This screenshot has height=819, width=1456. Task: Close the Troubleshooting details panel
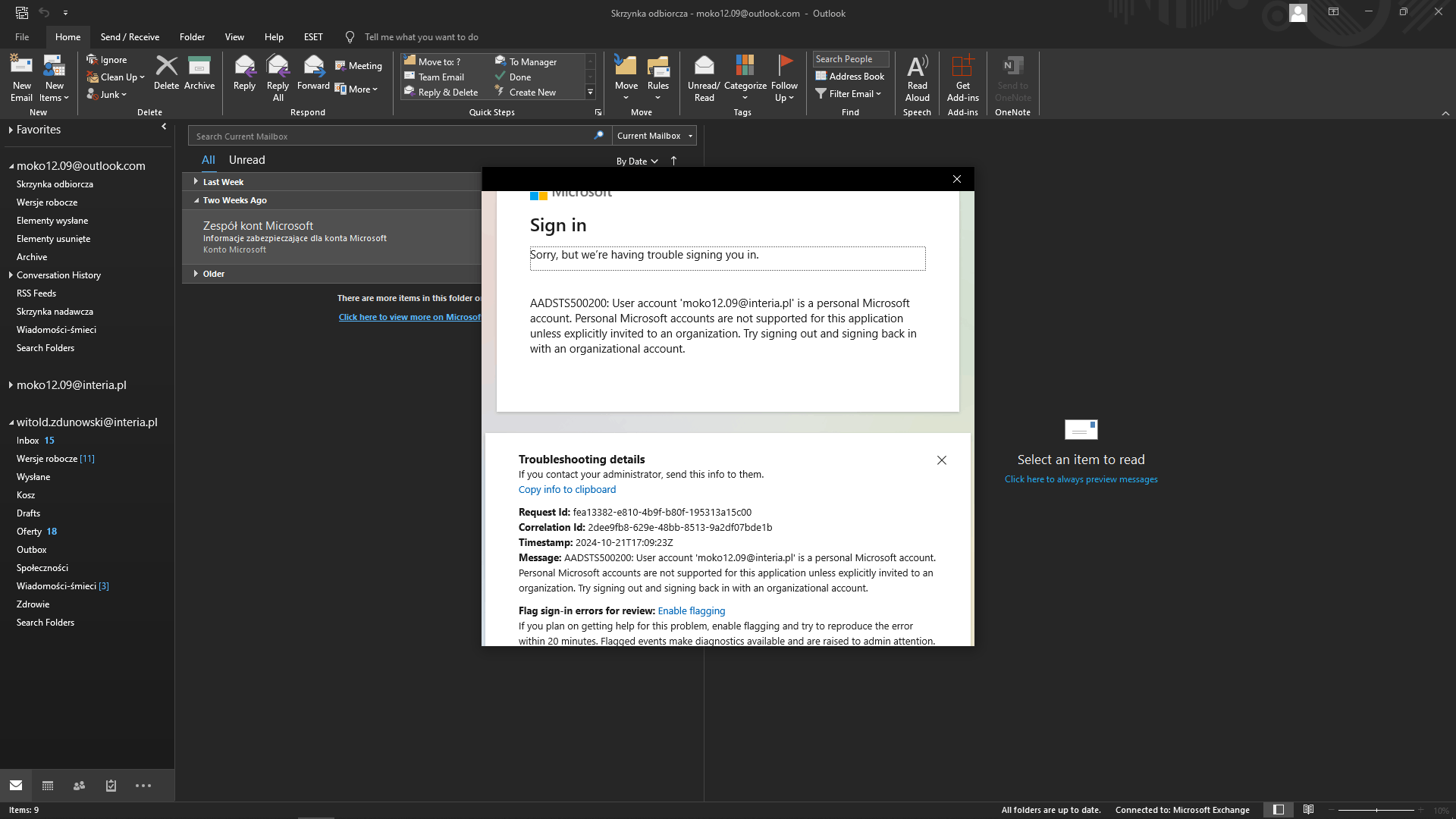pyautogui.click(x=942, y=460)
